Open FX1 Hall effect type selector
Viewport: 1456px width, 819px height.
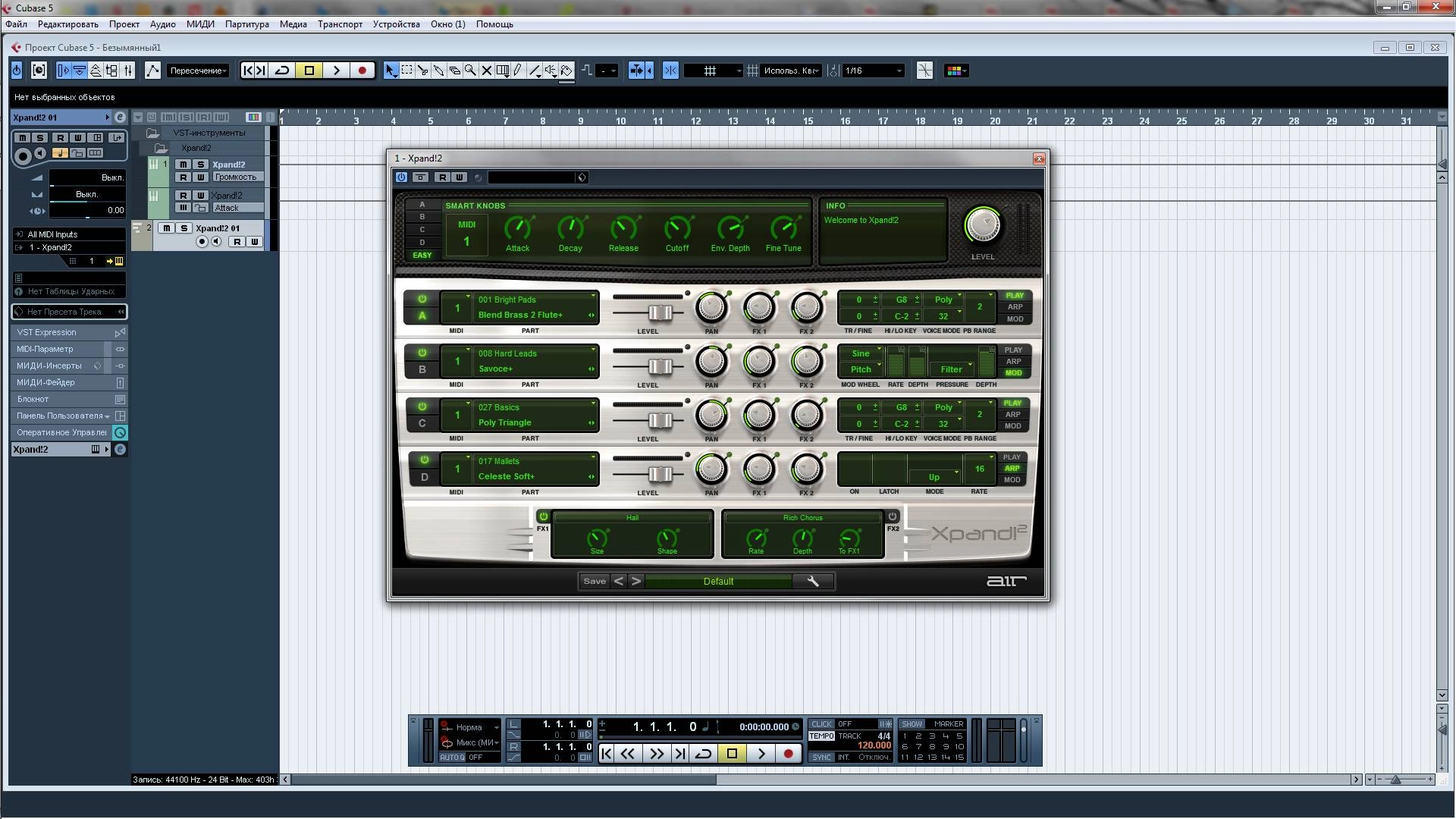pyautogui.click(x=632, y=518)
